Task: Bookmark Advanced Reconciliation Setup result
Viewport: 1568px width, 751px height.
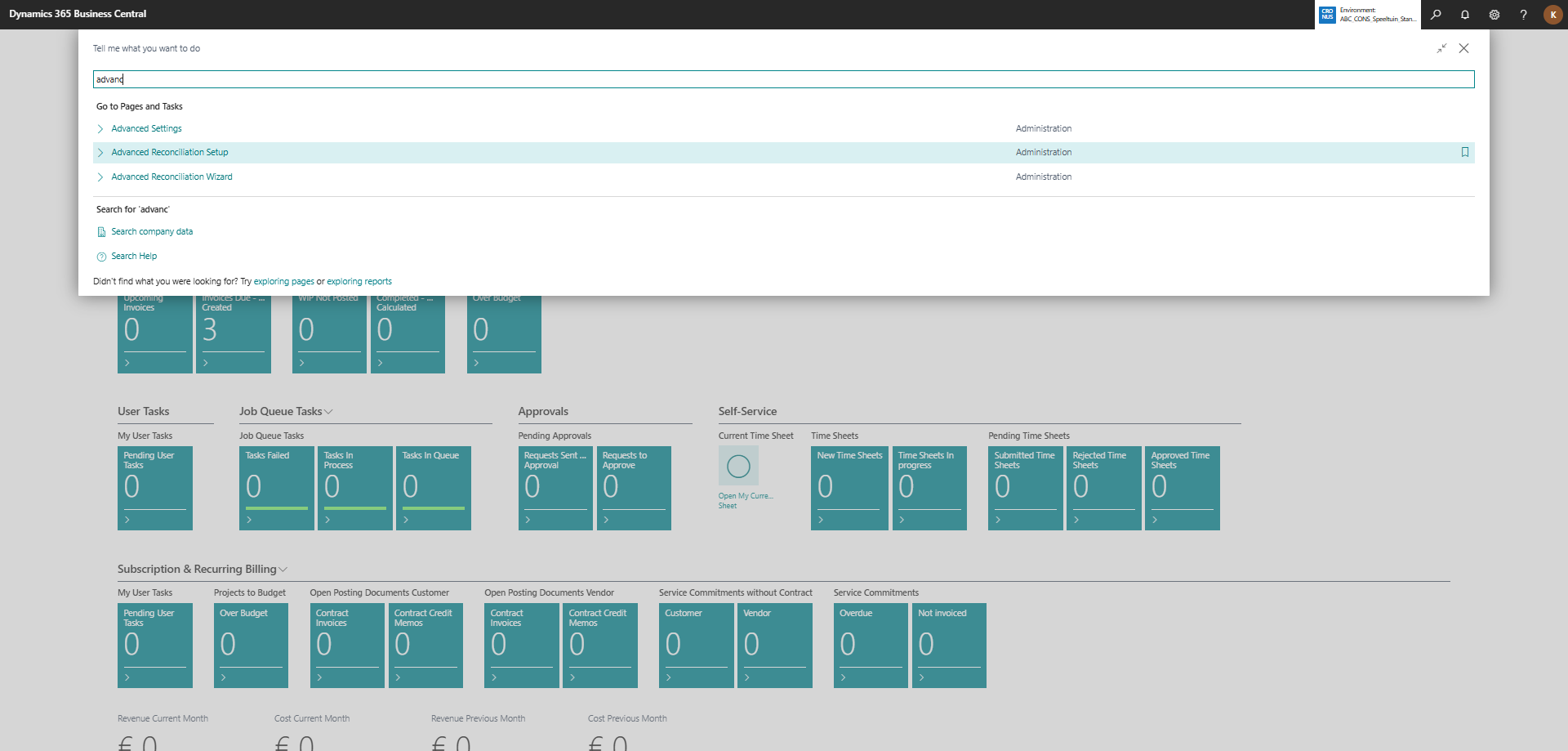Action: 1464,153
